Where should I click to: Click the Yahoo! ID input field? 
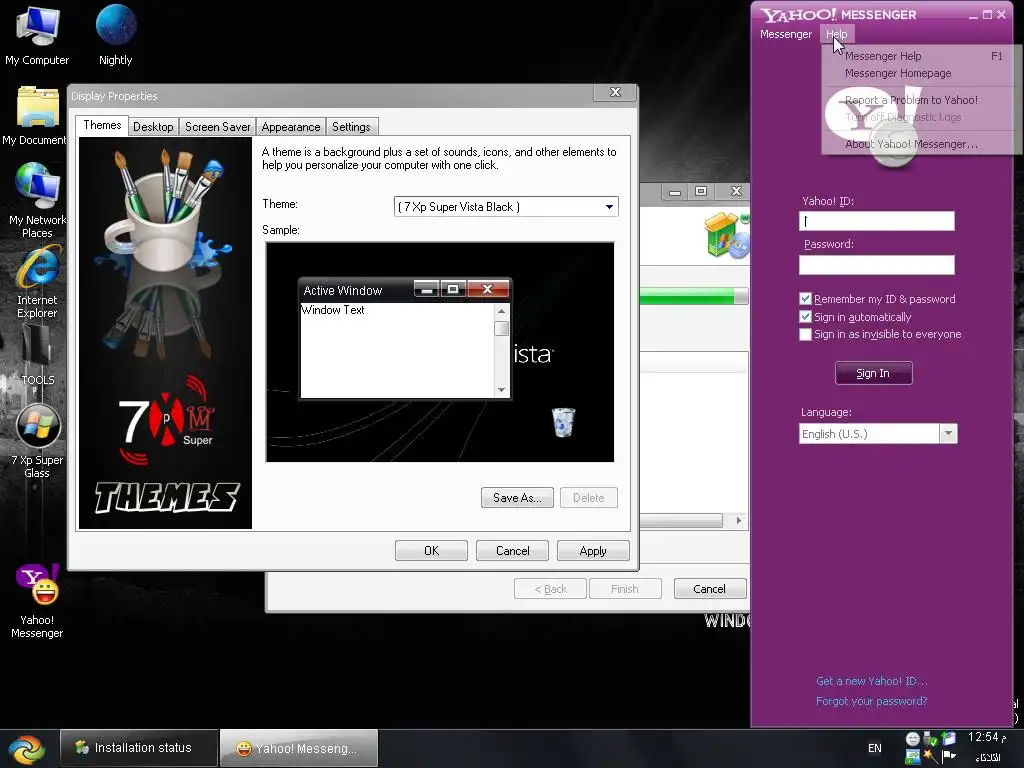[x=876, y=221]
